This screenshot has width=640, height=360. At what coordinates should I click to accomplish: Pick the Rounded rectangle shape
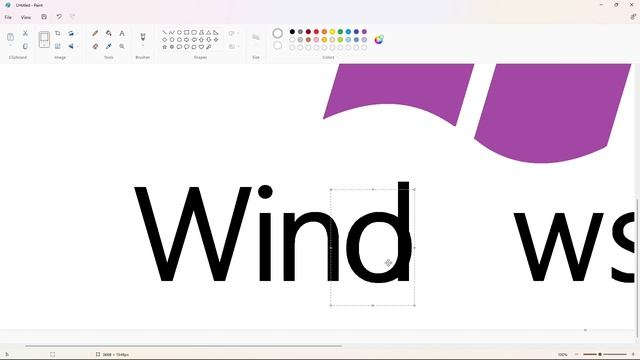coord(194,32)
